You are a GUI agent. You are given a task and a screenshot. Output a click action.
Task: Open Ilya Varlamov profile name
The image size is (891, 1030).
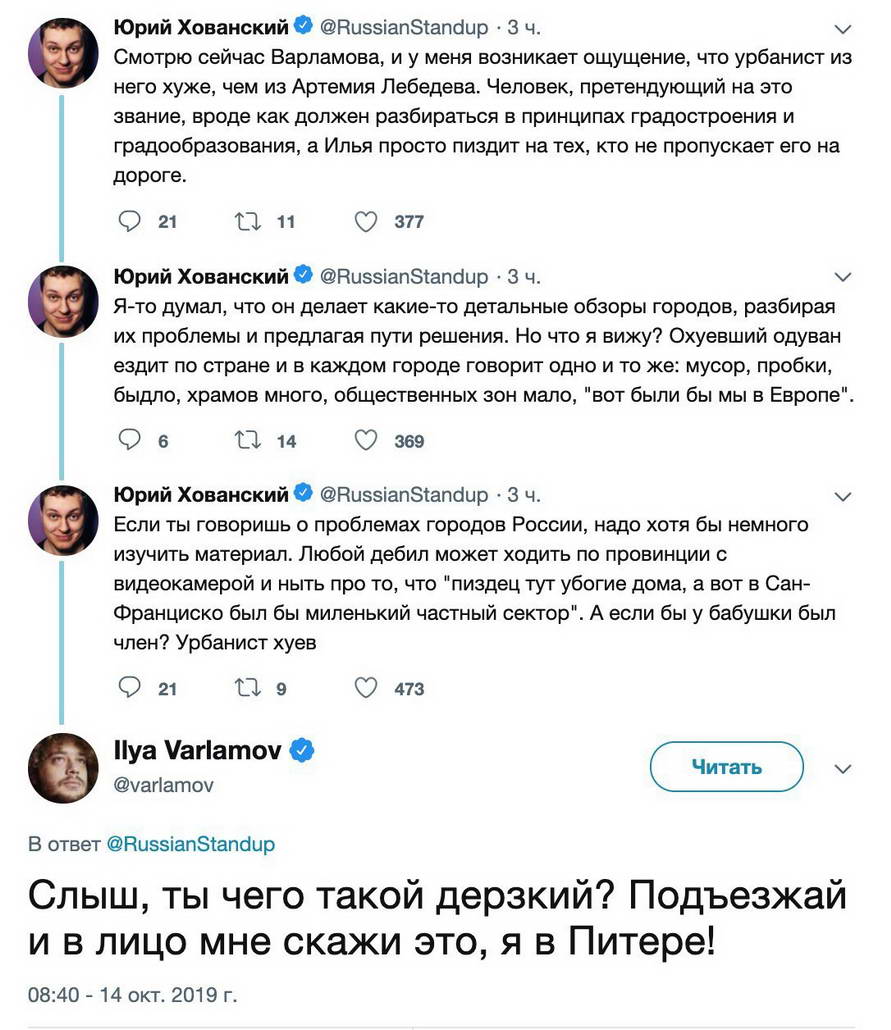pos(197,750)
